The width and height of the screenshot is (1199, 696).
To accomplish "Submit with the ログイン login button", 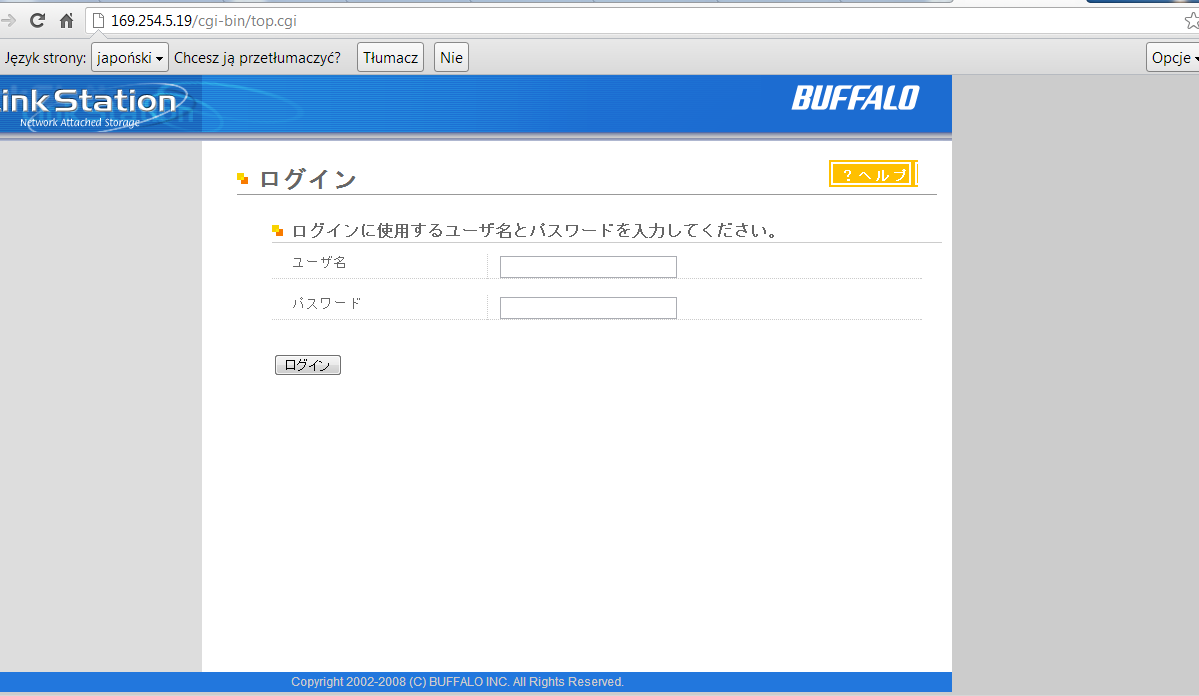I will [x=307, y=365].
